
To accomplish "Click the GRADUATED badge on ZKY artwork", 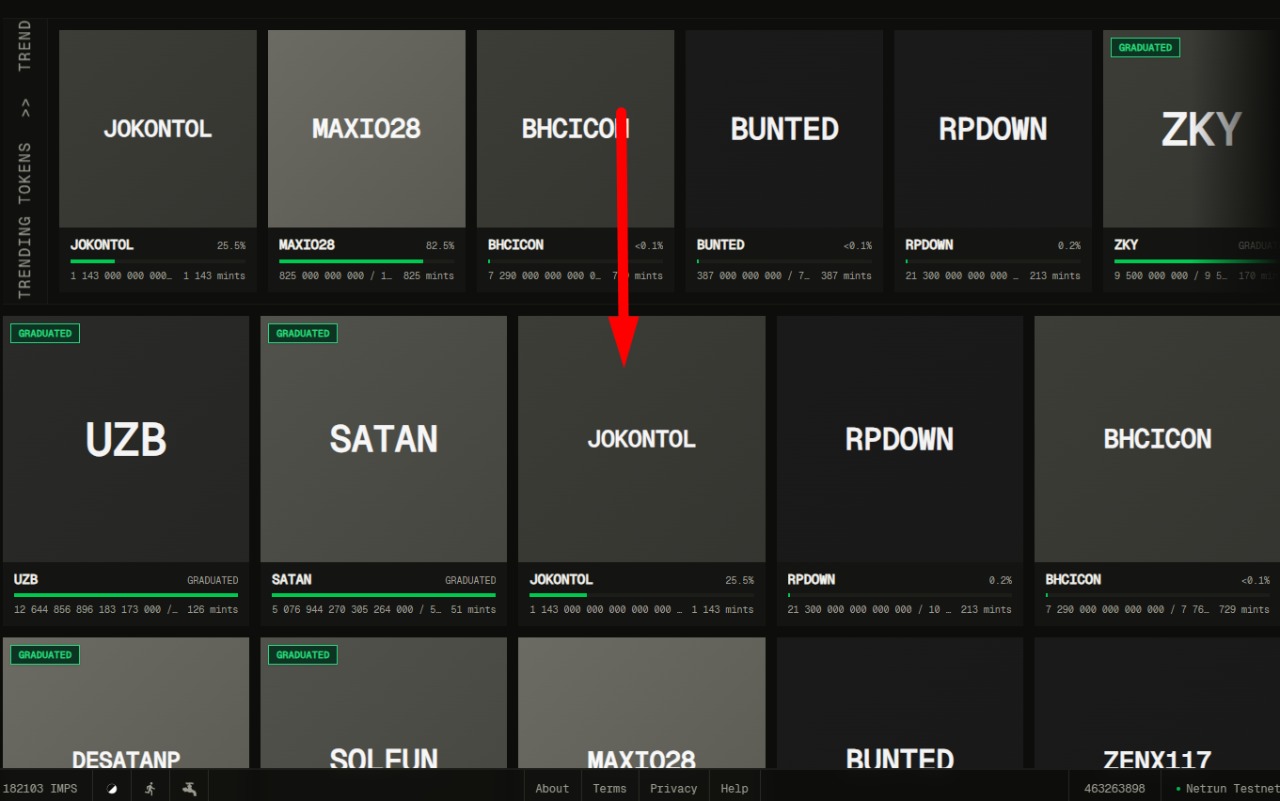I will [1145, 47].
